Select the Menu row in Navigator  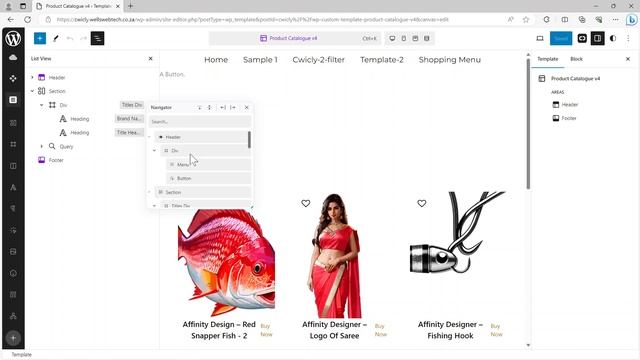point(208,164)
